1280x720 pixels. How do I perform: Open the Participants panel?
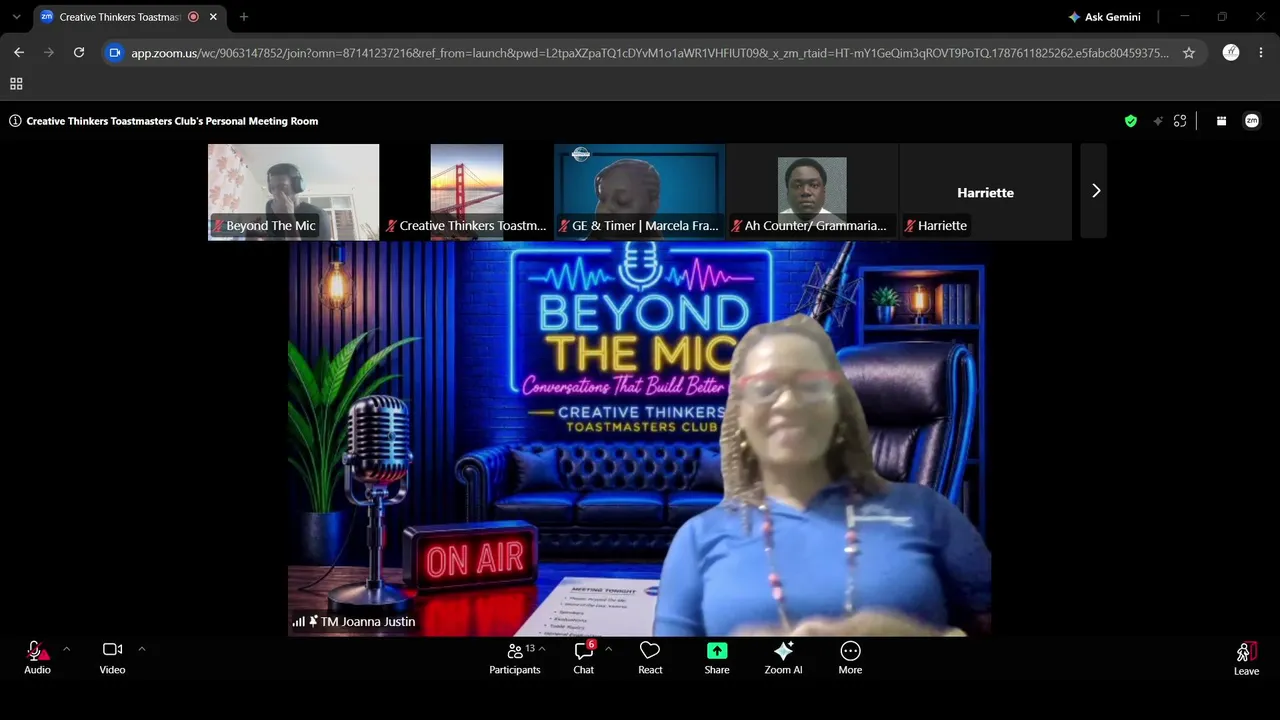point(515,657)
